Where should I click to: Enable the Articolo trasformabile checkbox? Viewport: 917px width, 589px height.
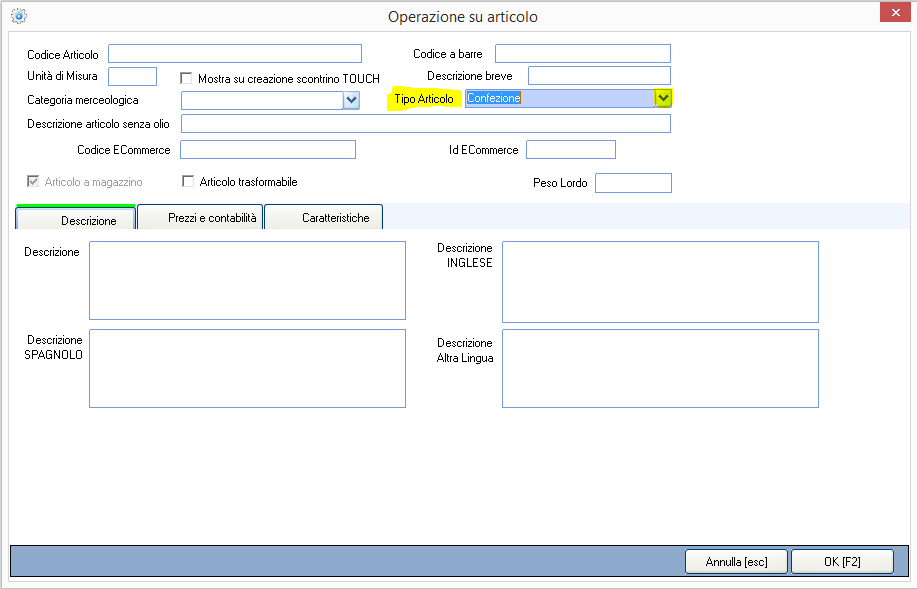point(188,181)
